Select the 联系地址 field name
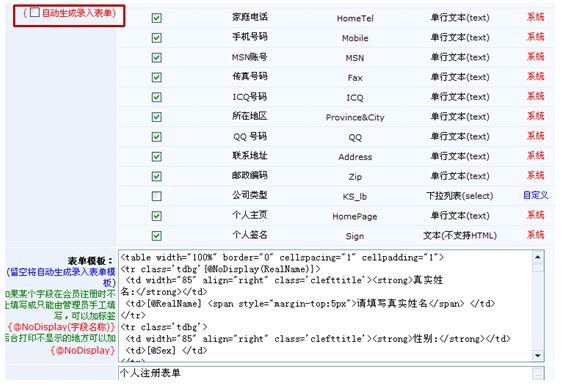The width and height of the screenshot is (563, 392). point(250,156)
